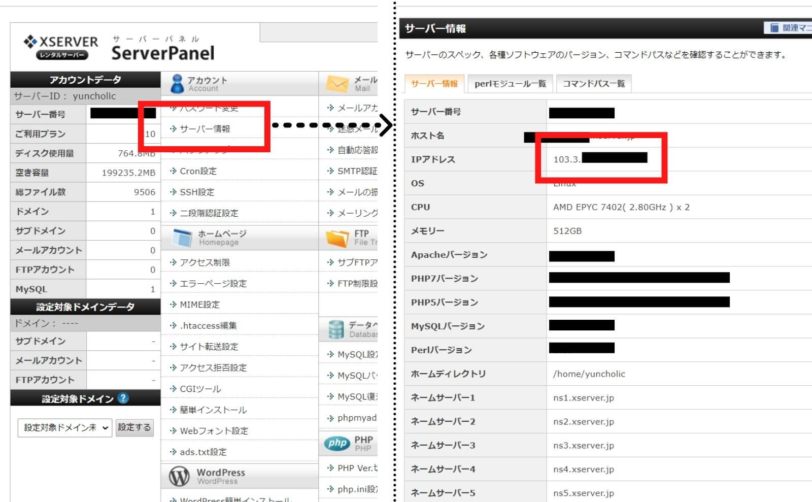Click the PHP7バージョン row label
Viewport: 812px width, 502px height.
[x=444, y=279]
